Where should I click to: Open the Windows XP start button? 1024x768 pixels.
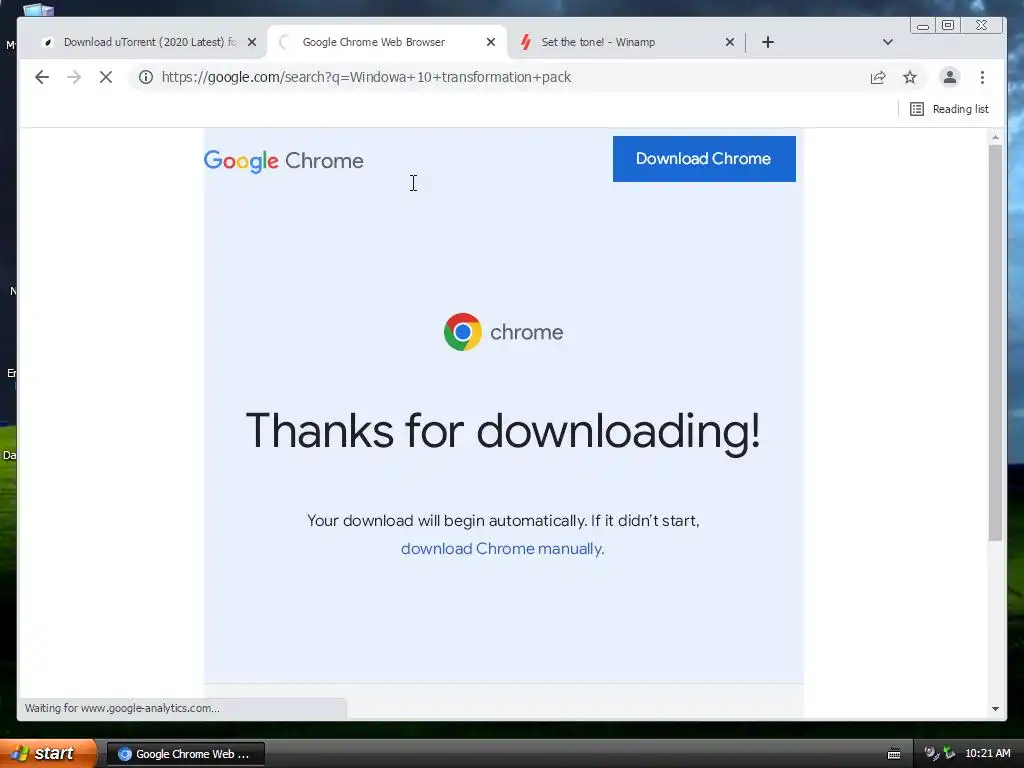48,754
